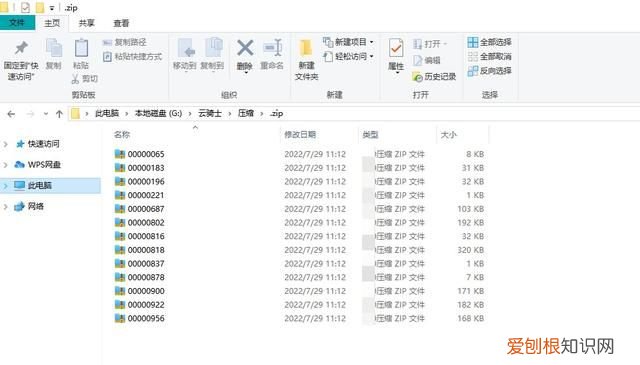Click 压缩 folder in address path

[x=246, y=114]
